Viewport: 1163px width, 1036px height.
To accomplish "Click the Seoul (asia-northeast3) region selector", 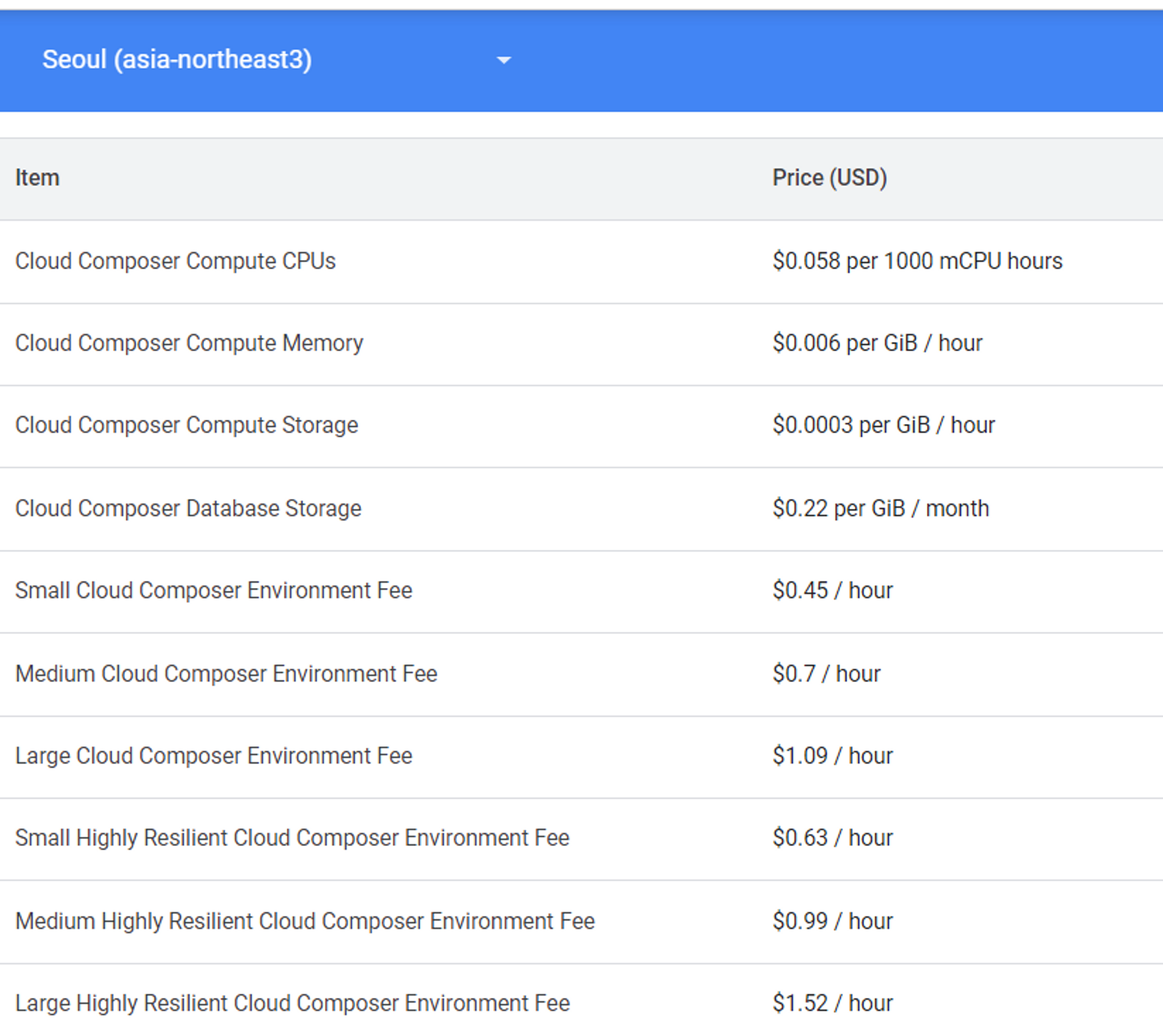I will tap(177, 59).
